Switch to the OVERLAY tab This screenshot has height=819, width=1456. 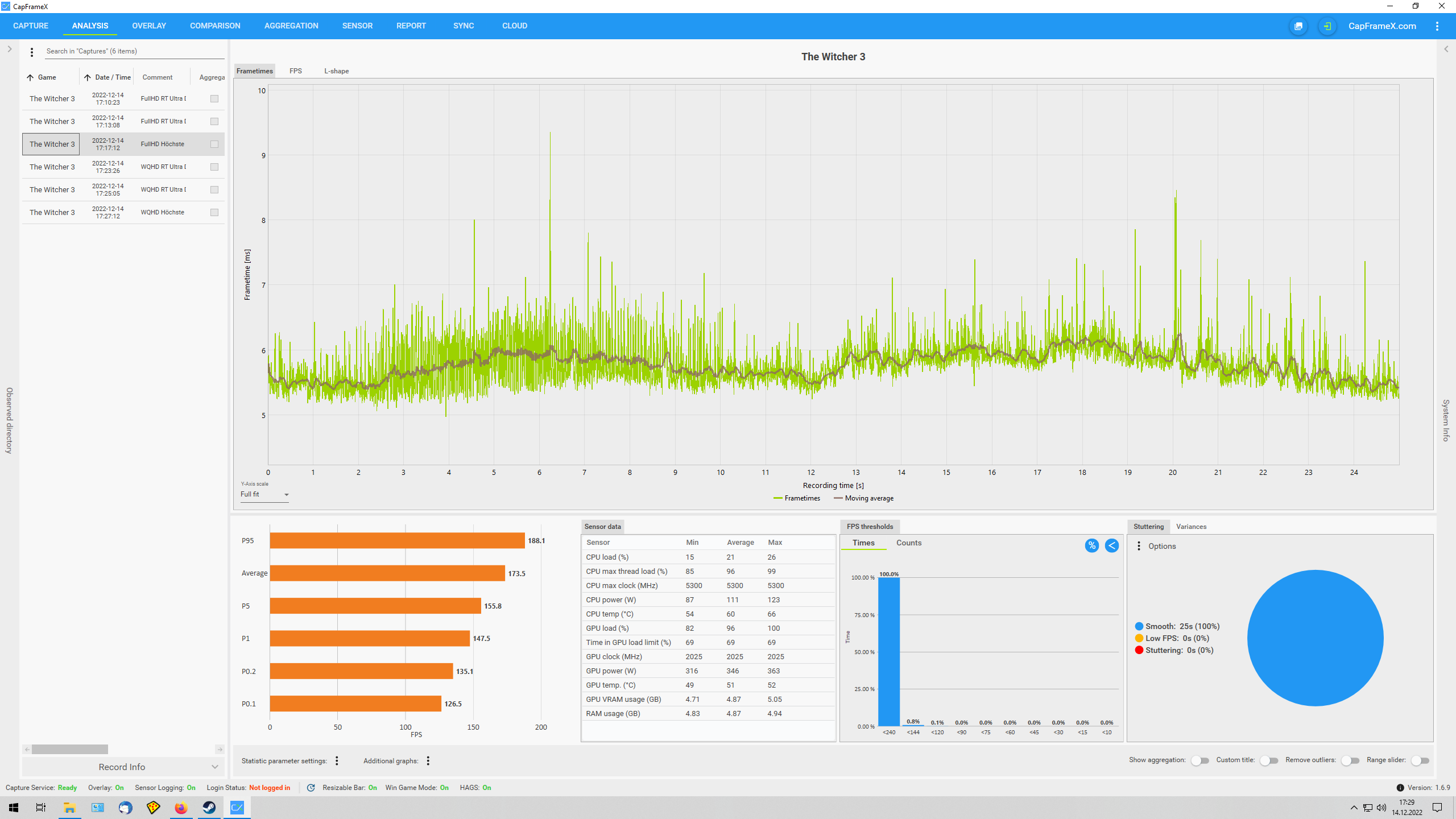click(x=149, y=26)
